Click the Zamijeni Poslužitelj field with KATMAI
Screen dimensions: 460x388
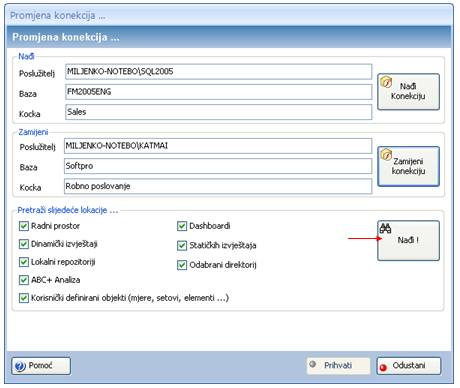218,146
